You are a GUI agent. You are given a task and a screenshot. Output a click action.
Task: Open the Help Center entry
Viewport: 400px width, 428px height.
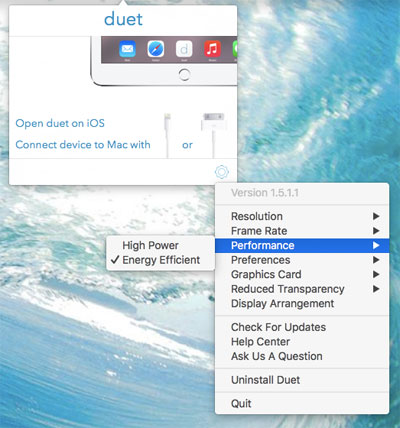pyautogui.click(x=302, y=342)
